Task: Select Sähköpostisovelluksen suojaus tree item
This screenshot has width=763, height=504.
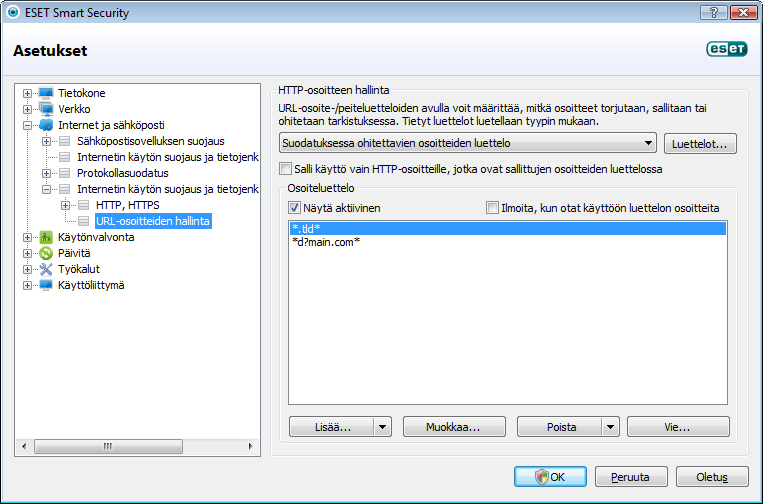Action: coord(151,141)
